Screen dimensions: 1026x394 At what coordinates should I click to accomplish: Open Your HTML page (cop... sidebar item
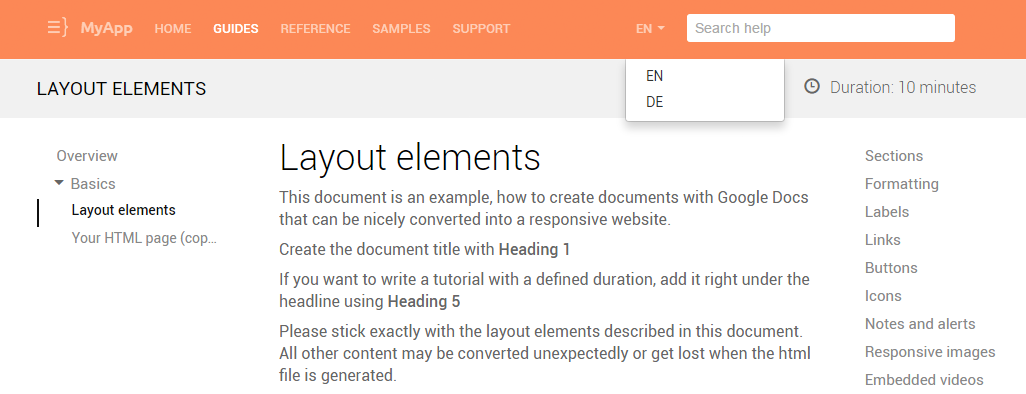pyautogui.click(x=144, y=238)
